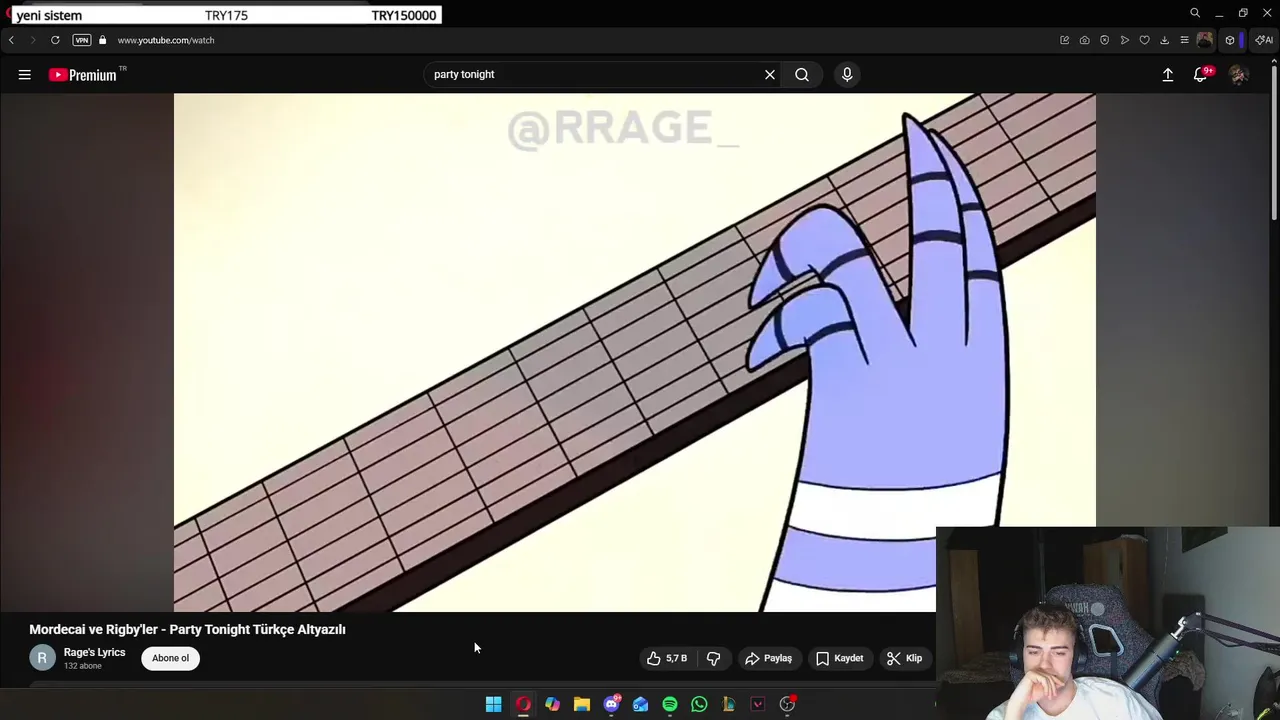
Task: Create a clip with Klip button
Action: (904, 658)
